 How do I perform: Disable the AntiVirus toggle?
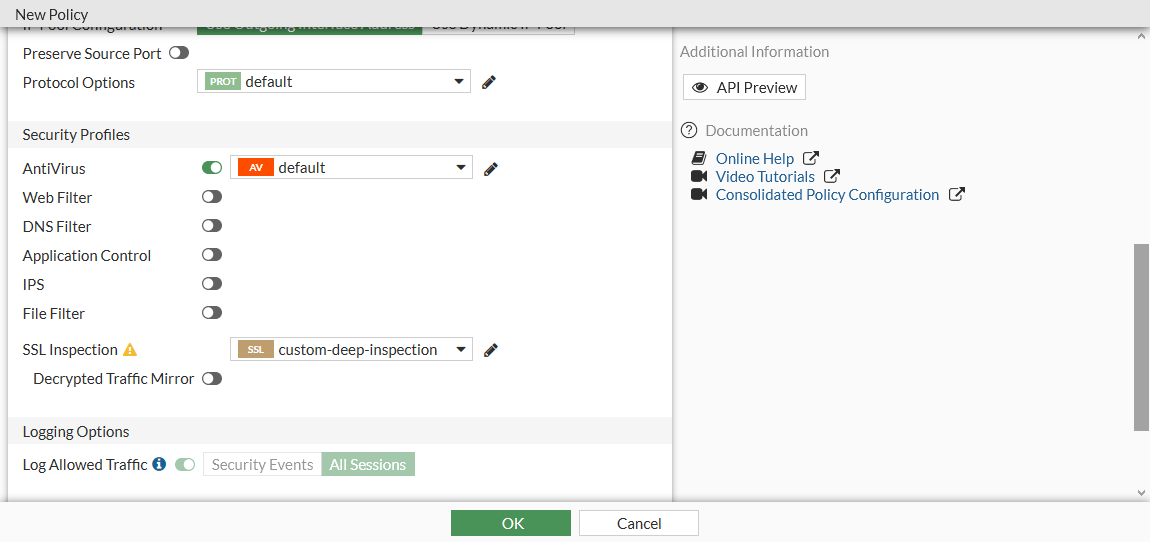(x=212, y=168)
